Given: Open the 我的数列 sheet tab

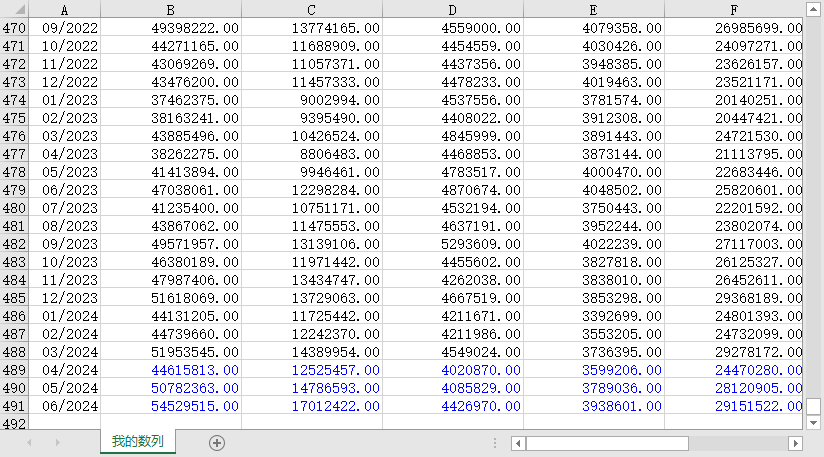Looking at the screenshot, I should (138, 441).
